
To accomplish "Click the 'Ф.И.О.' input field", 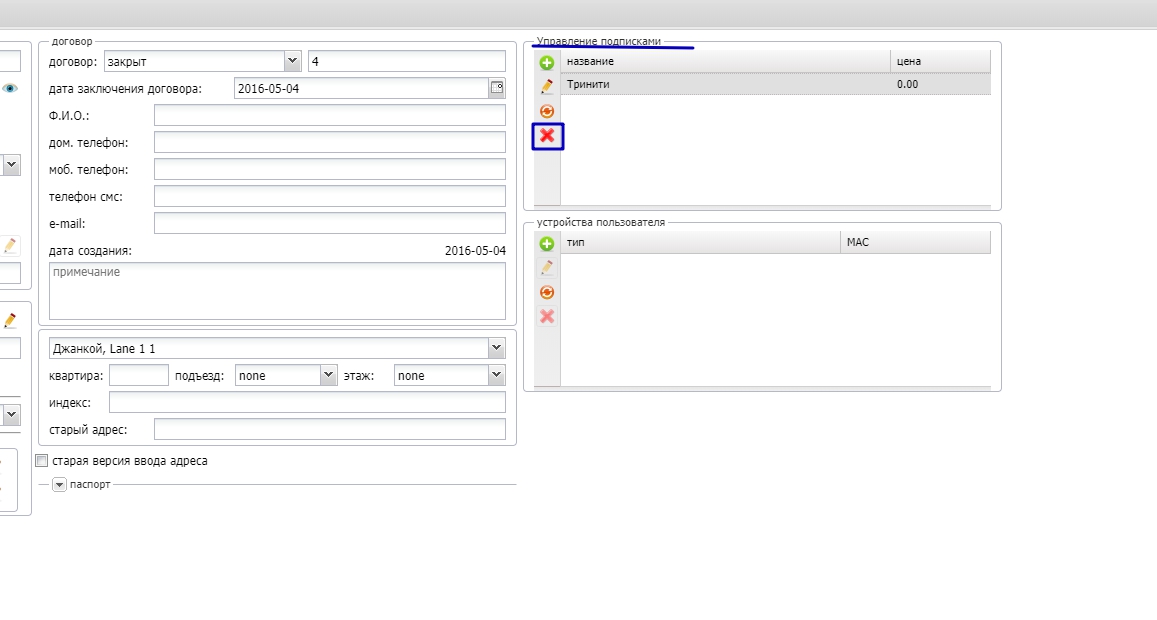I will click(x=330, y=115).
